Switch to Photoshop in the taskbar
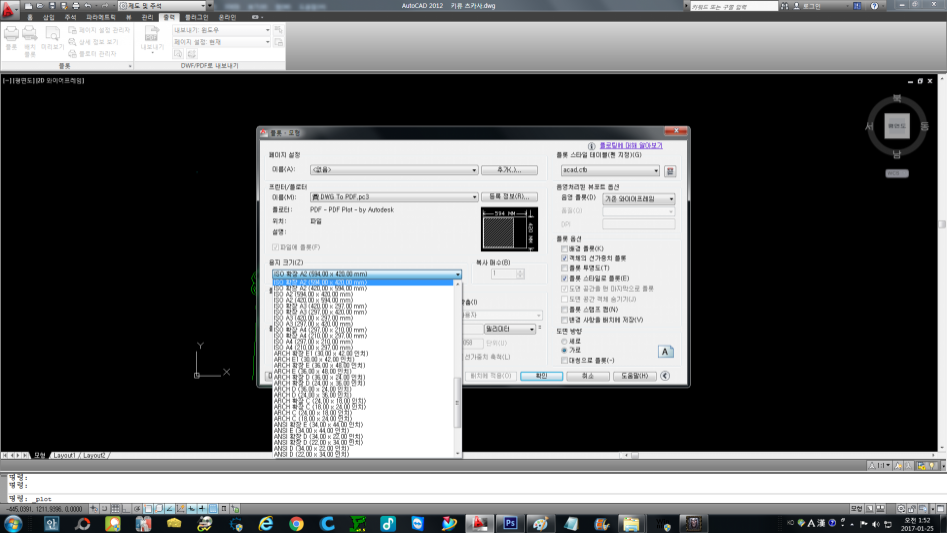The width and height of the screenshot is (947, 533). 510,523
